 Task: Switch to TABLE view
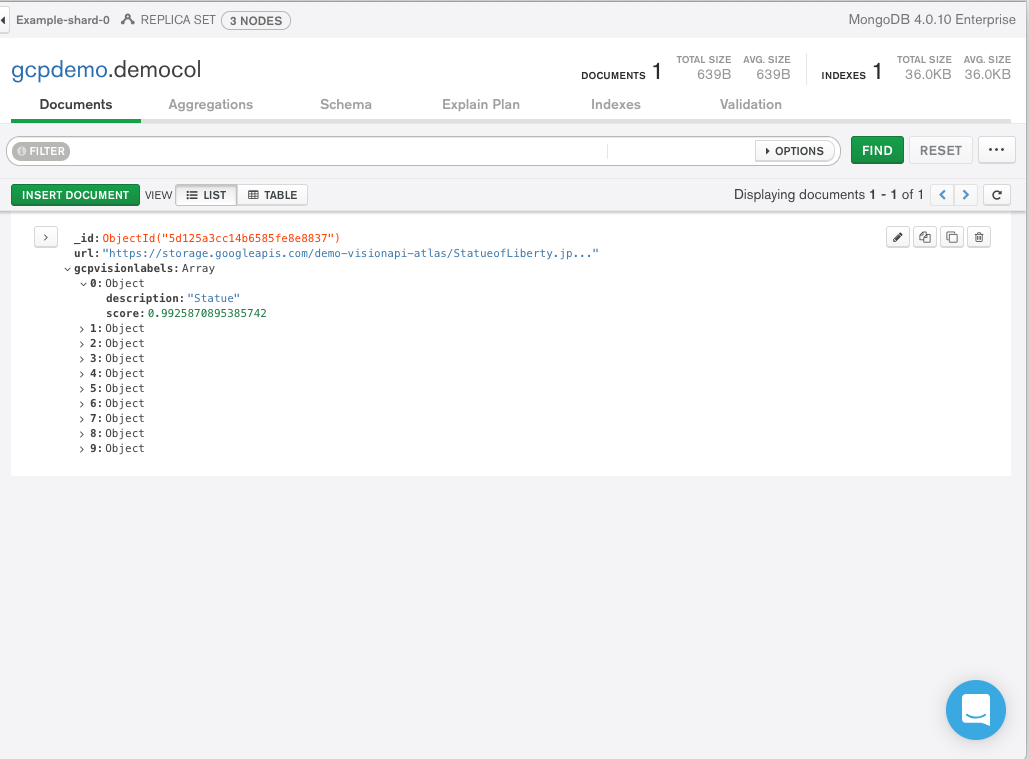(272, 195)
